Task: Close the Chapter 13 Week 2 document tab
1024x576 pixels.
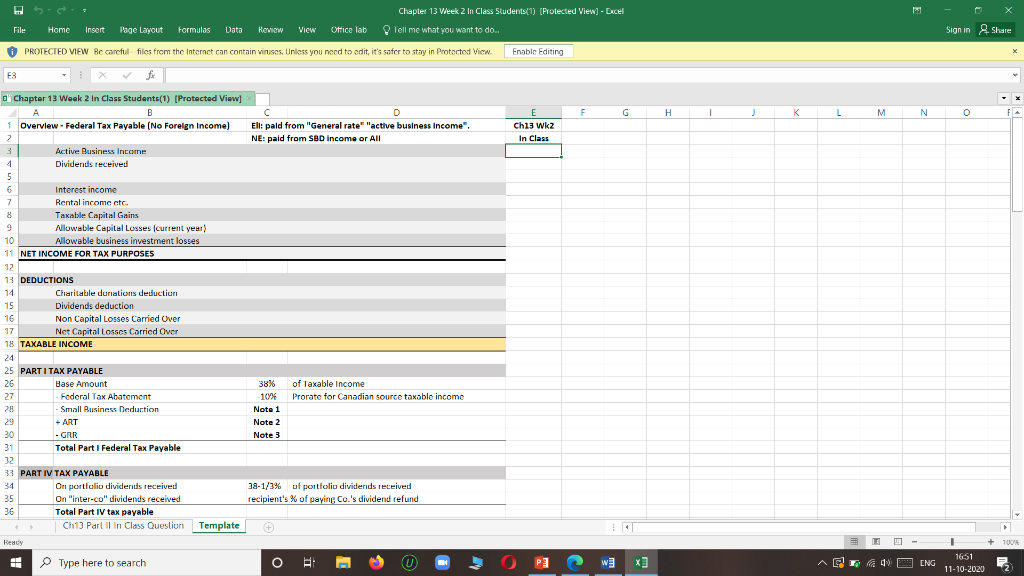Action: (248, 99)
